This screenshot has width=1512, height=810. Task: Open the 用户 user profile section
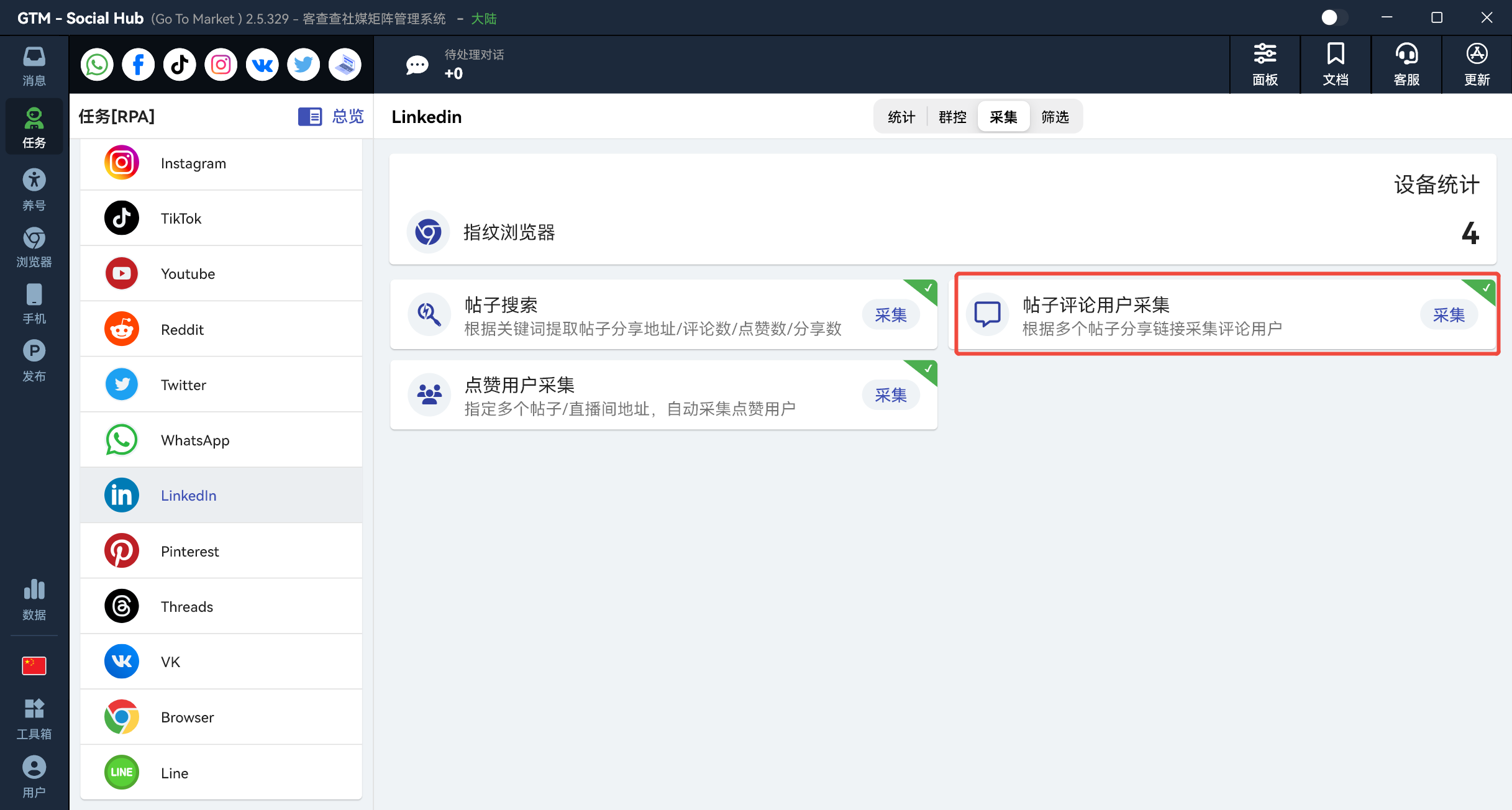[x=34, y=776]
